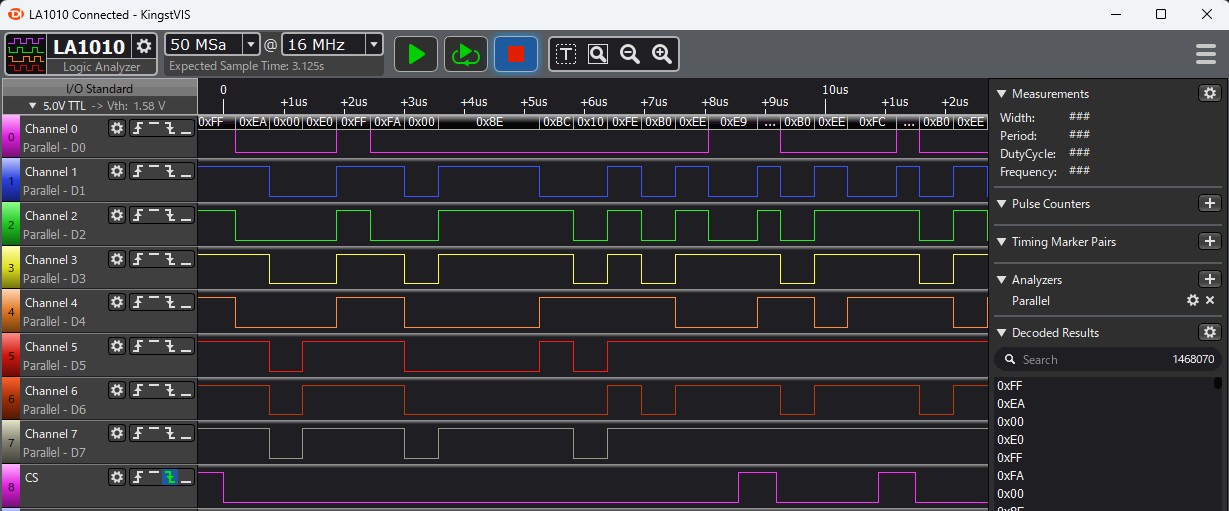Start single capture with green play button
The width and height of the screenshot is (1229, 511).
pos(416,54)
